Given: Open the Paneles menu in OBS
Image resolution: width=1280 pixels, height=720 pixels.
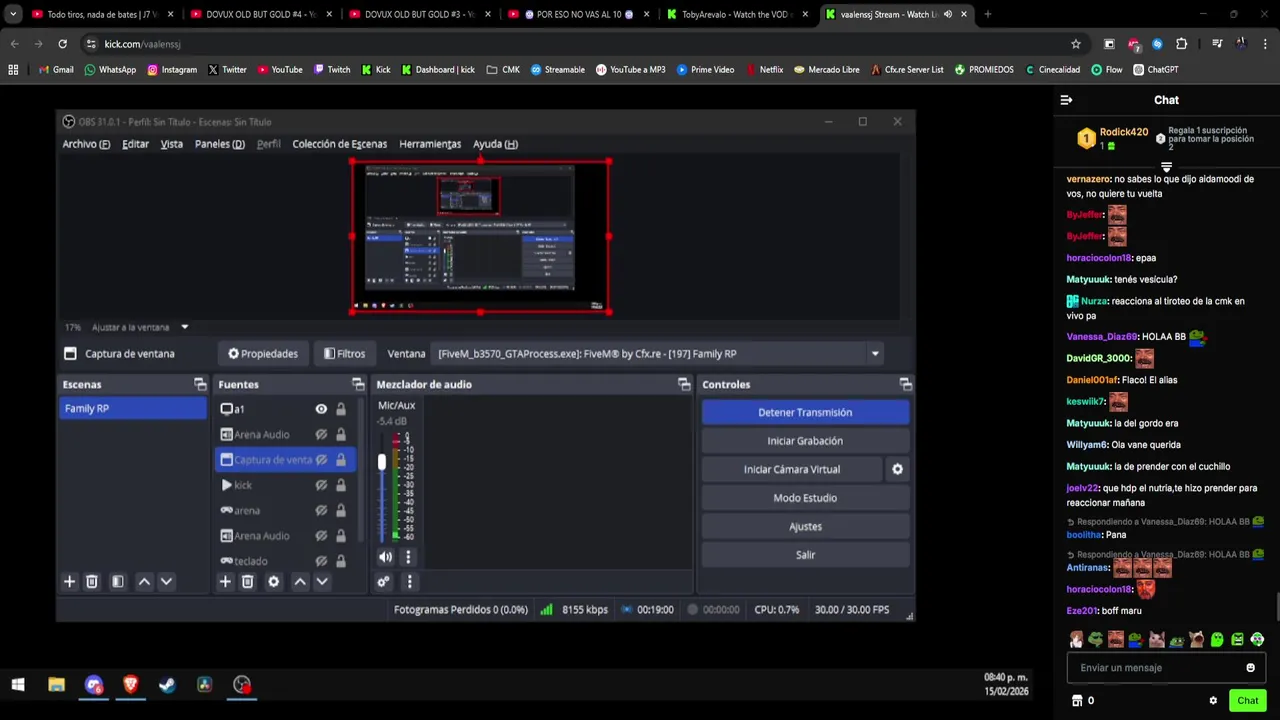Looking at the screenshot, I should click(x=219, y=144).
